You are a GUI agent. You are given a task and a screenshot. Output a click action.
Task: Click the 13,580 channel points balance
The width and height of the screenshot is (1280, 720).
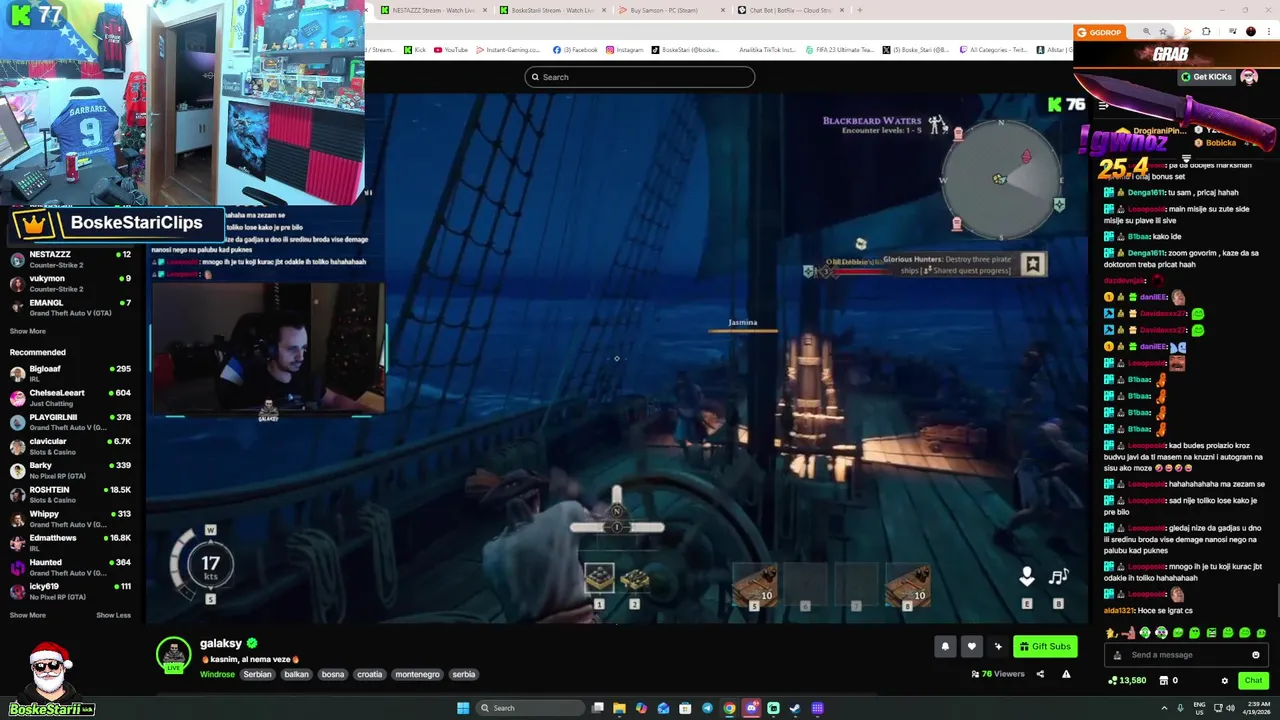coord(1127,681)
